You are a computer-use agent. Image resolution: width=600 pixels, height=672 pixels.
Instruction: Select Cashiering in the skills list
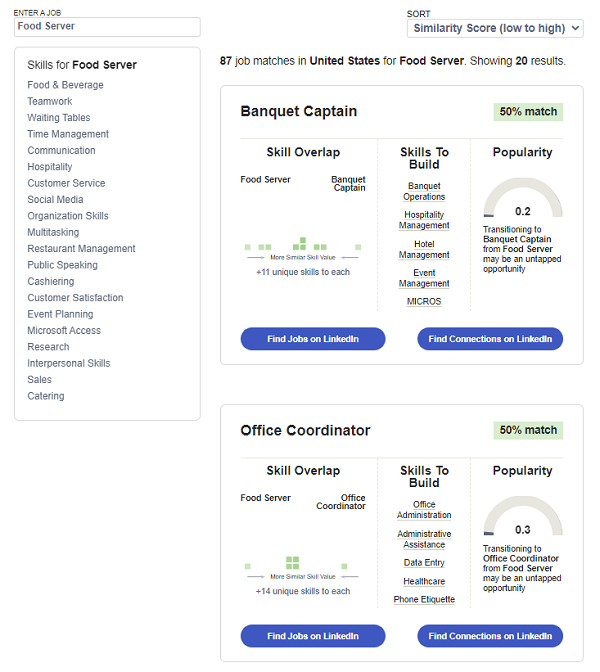pos(51,281)
